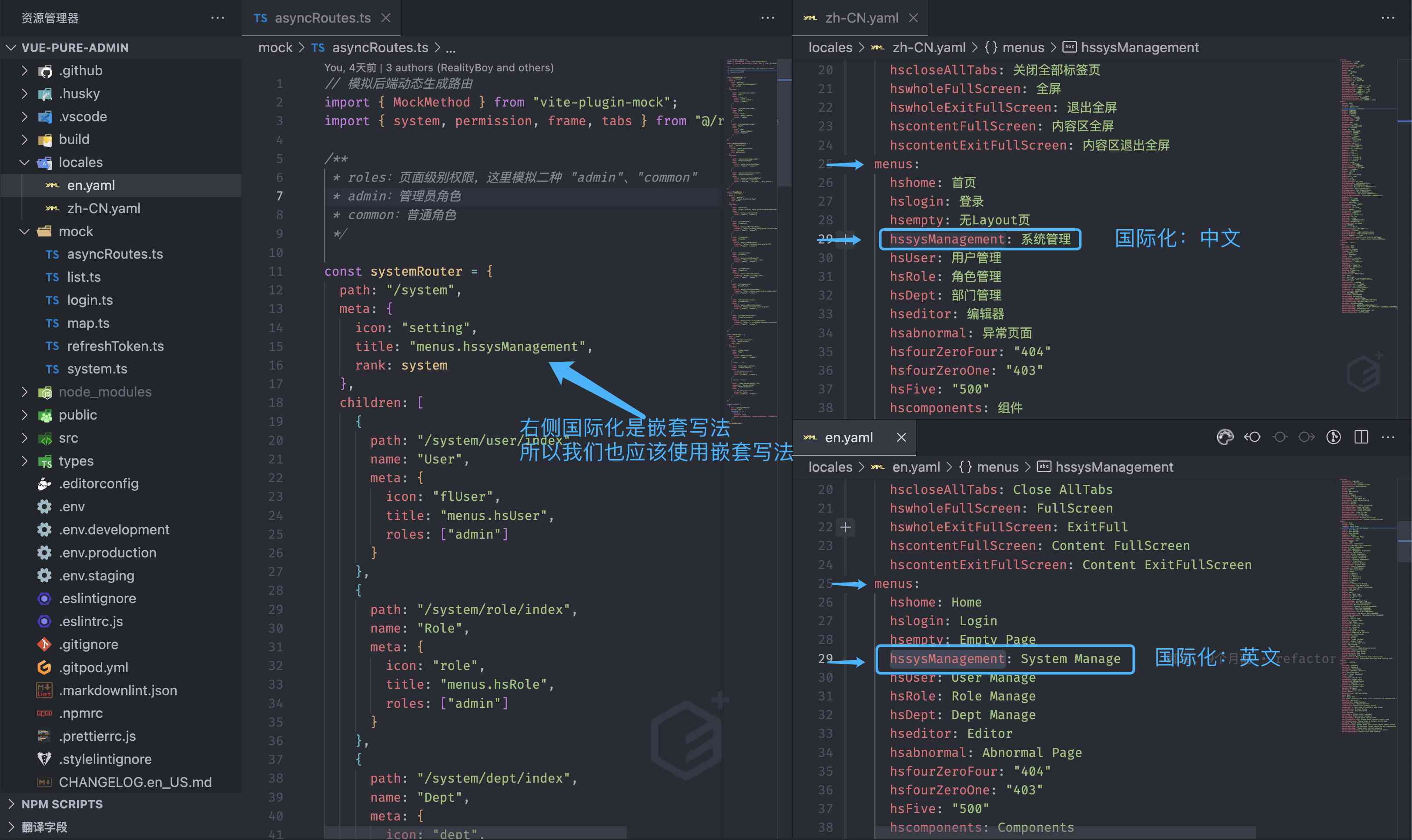The width and height of the screenshot is (1412, 840).
Task: Open more actions for asyncRoutes.ts editor group
Action: [x=767, y=18]
